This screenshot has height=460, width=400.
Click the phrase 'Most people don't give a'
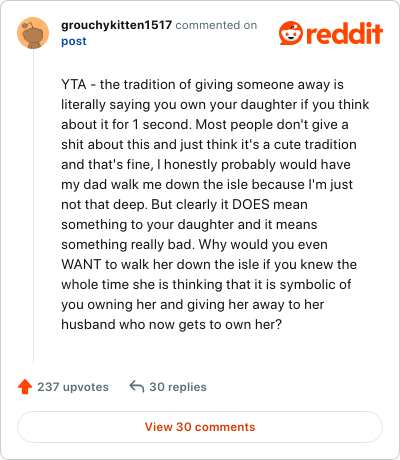coord(272,125)
